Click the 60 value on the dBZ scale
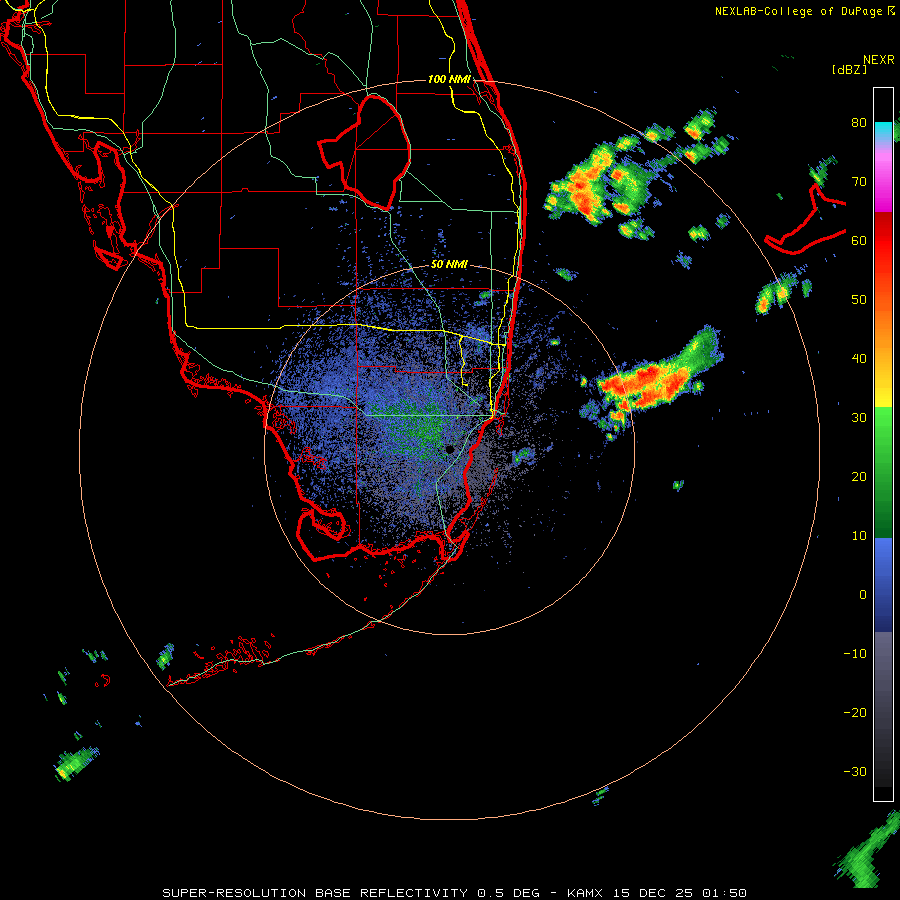 pos(859,240)
